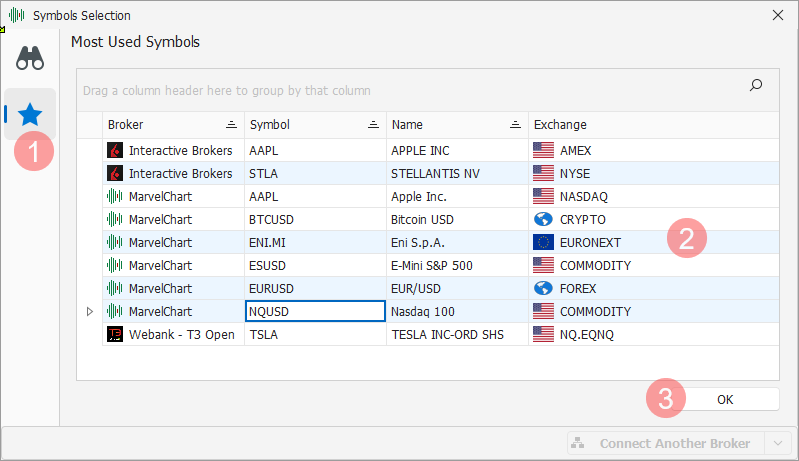Open the Name column filter button
This screenshot has width=799, height=461.
[515, 125]
